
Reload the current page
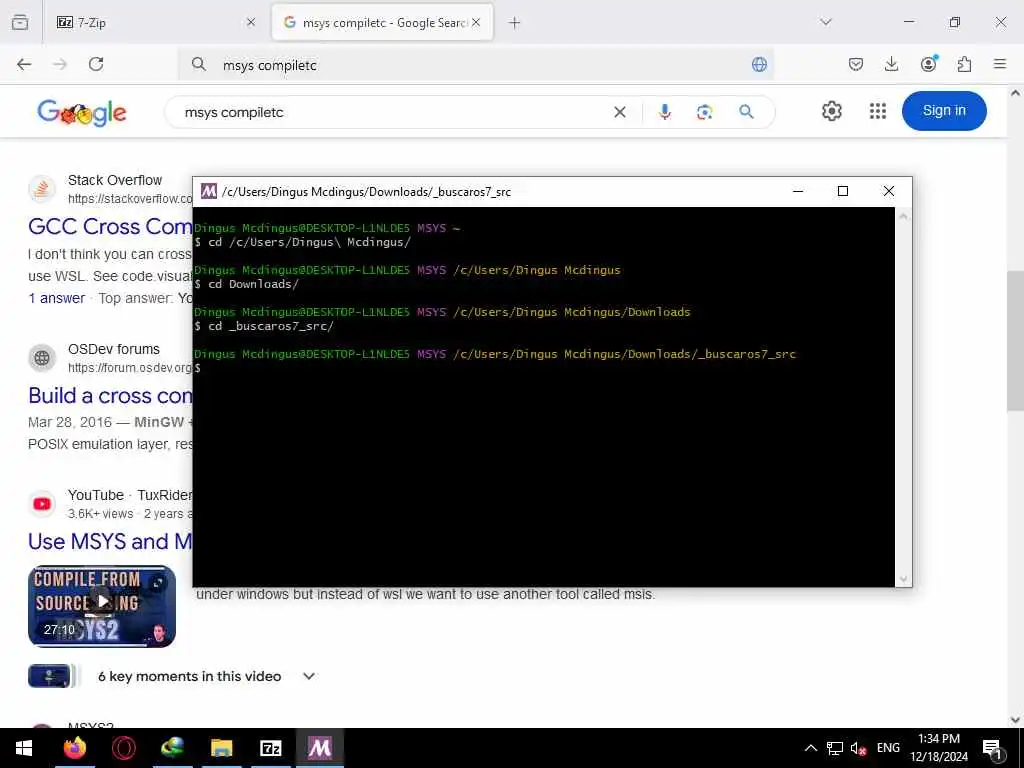pyautogui.click(x=96, y=64)
